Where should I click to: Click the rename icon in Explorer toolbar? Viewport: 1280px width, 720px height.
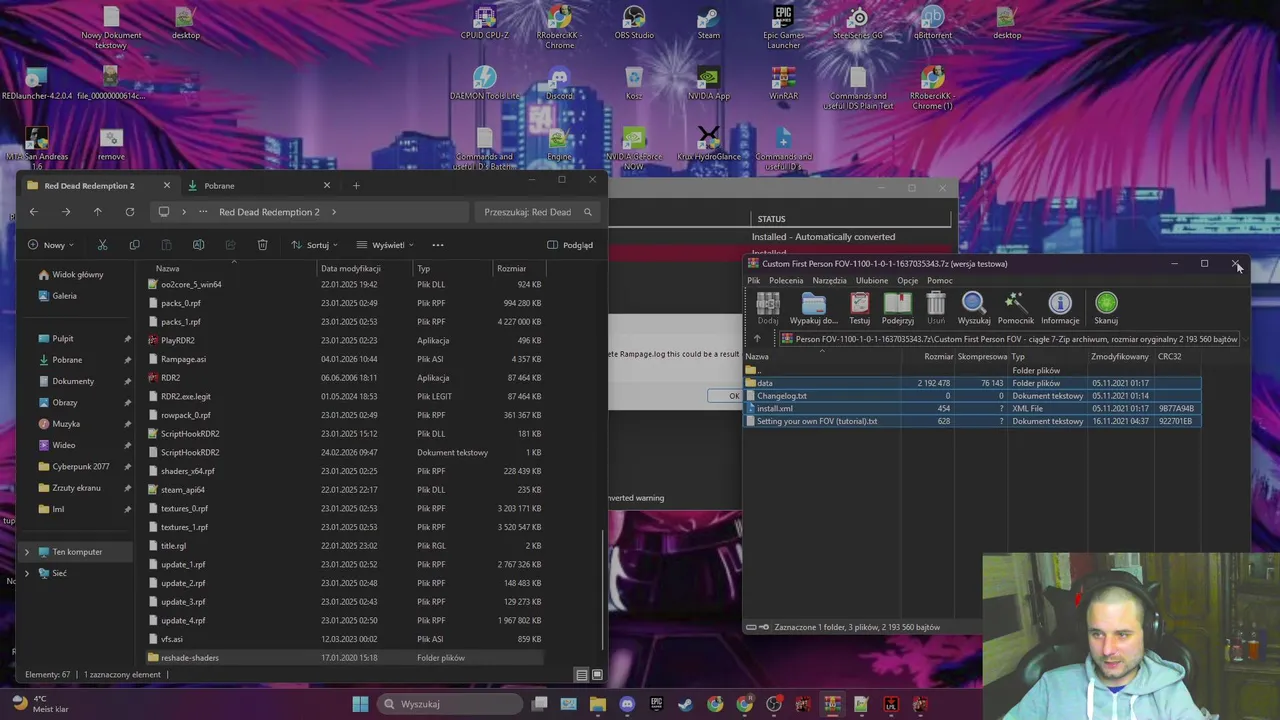pos(198,245)
